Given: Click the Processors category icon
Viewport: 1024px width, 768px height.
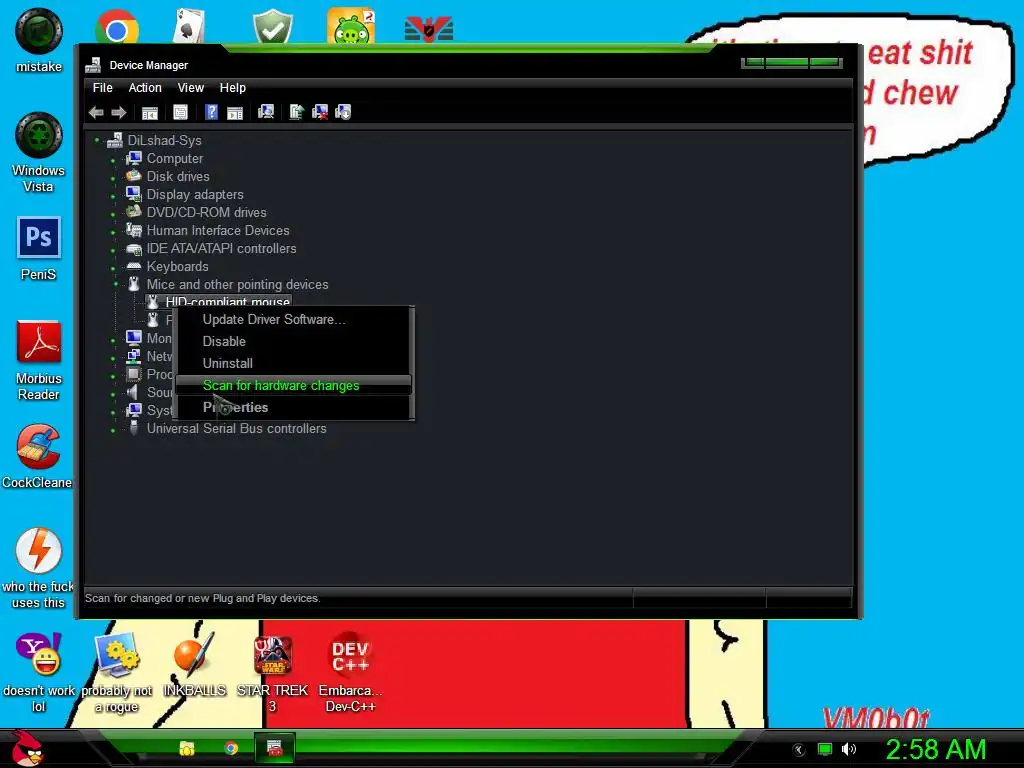Looking at the screenshot, I should point(134,374).
